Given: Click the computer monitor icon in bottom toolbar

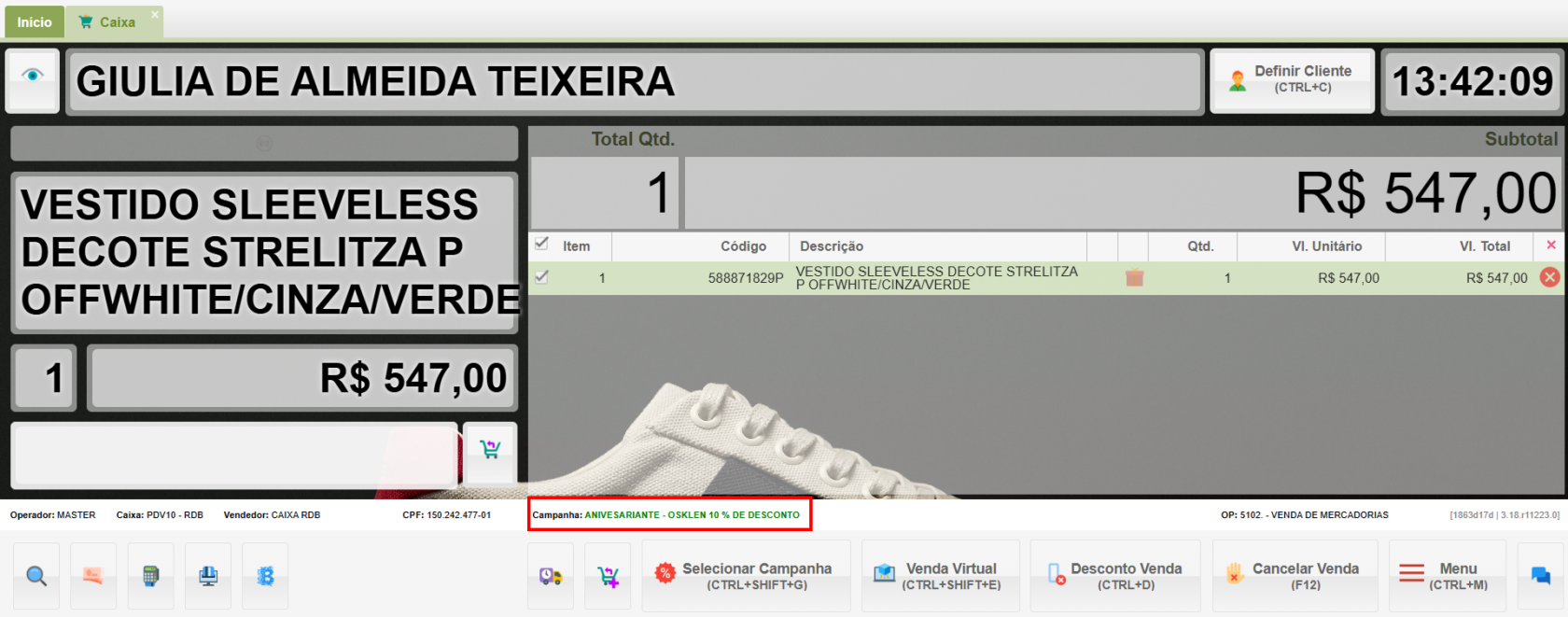Looking at the screenshot, I should pyautogui.click(x=208, y=576).
